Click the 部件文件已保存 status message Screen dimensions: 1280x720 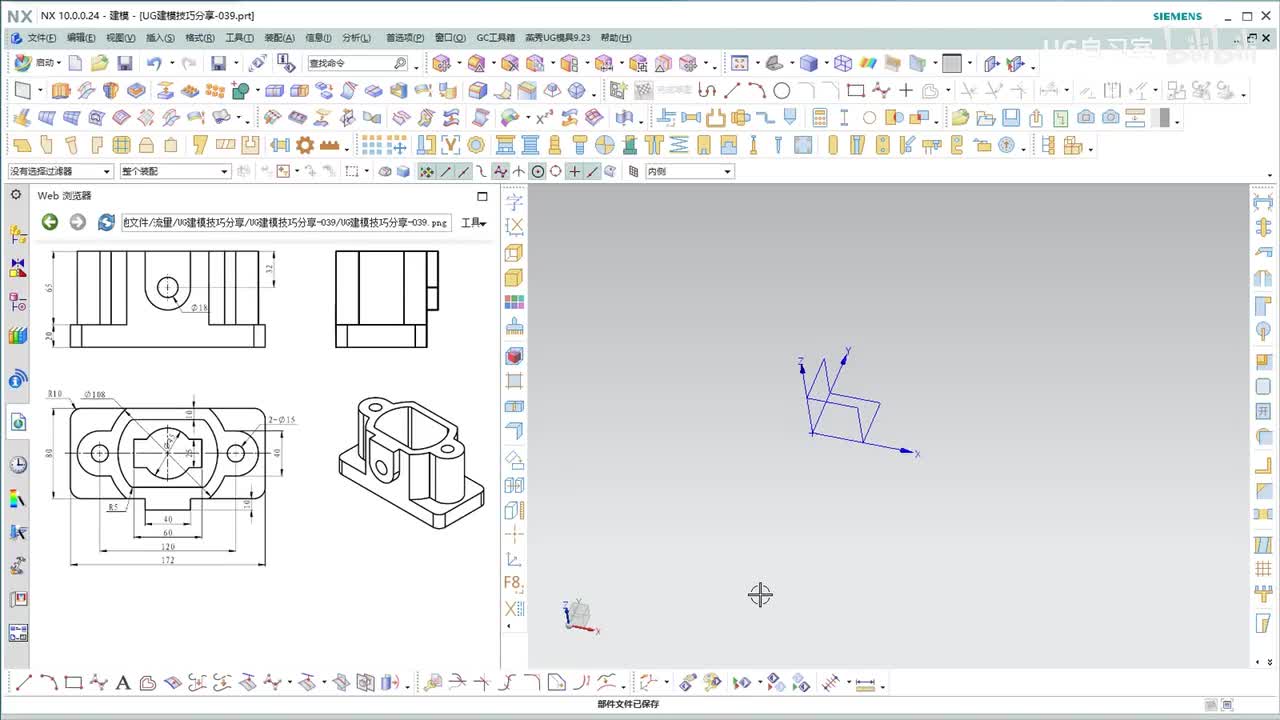(x=628, y=704)
